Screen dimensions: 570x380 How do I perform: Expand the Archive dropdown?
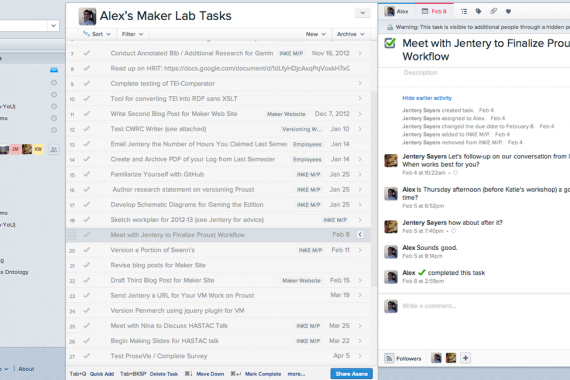point(350,34)
